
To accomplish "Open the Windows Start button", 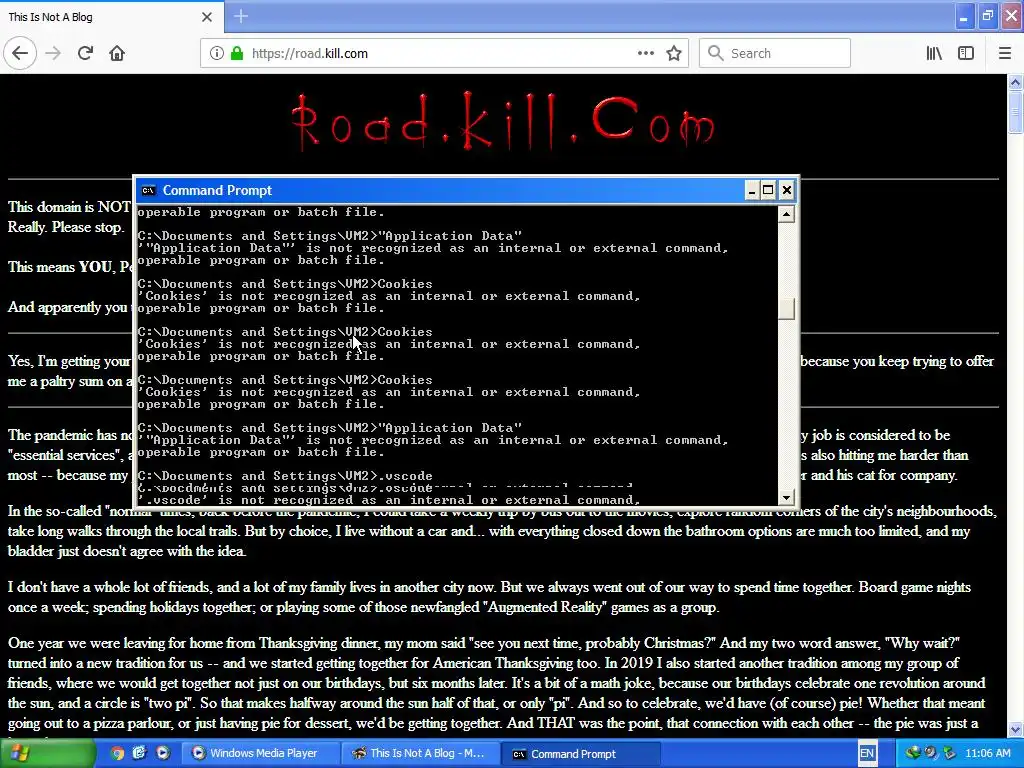I will coord(47,754).
